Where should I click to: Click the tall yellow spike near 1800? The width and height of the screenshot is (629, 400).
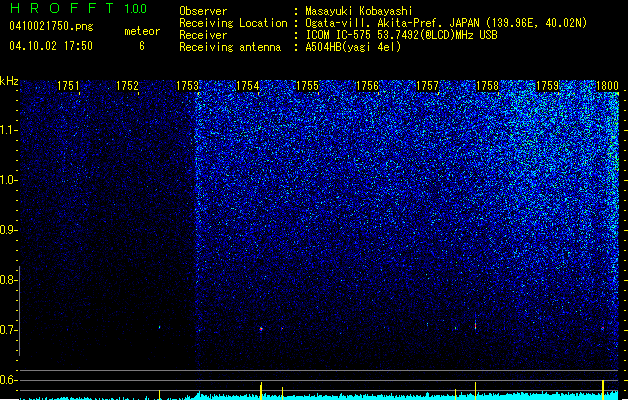coord(603,388)
